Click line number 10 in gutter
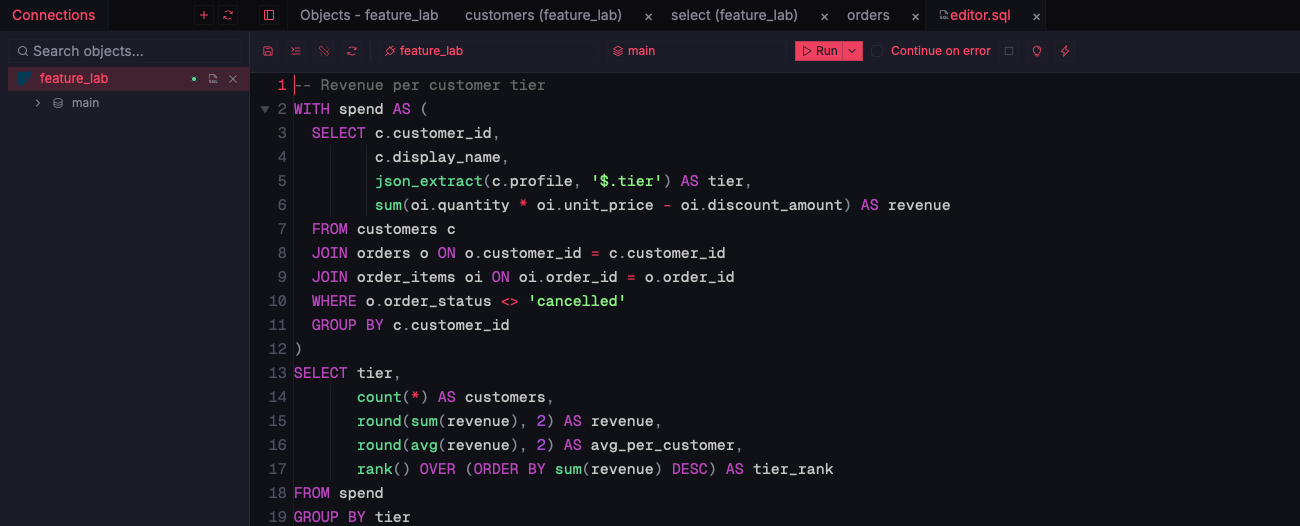 coord(278,301)
